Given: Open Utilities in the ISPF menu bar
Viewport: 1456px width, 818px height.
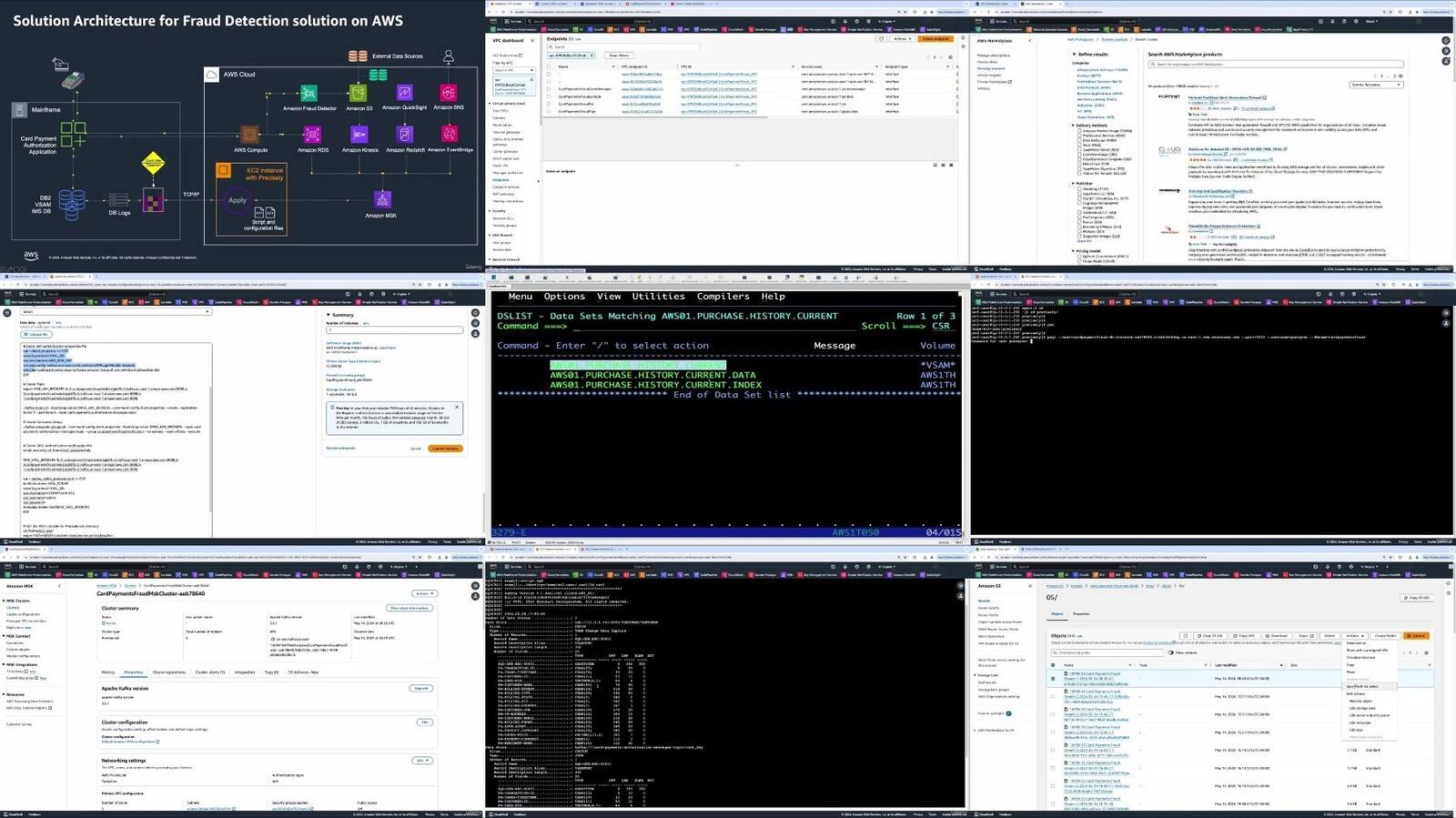Looking at the screenshot, I should [658, 297].
